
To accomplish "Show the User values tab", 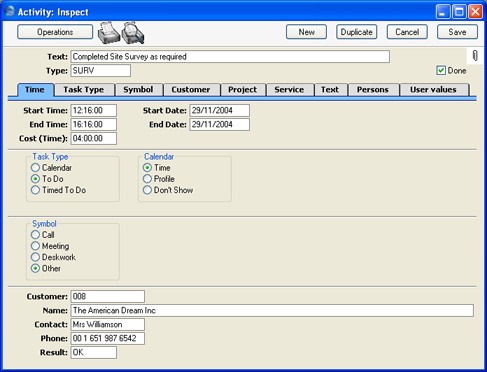I will [433, 90].
